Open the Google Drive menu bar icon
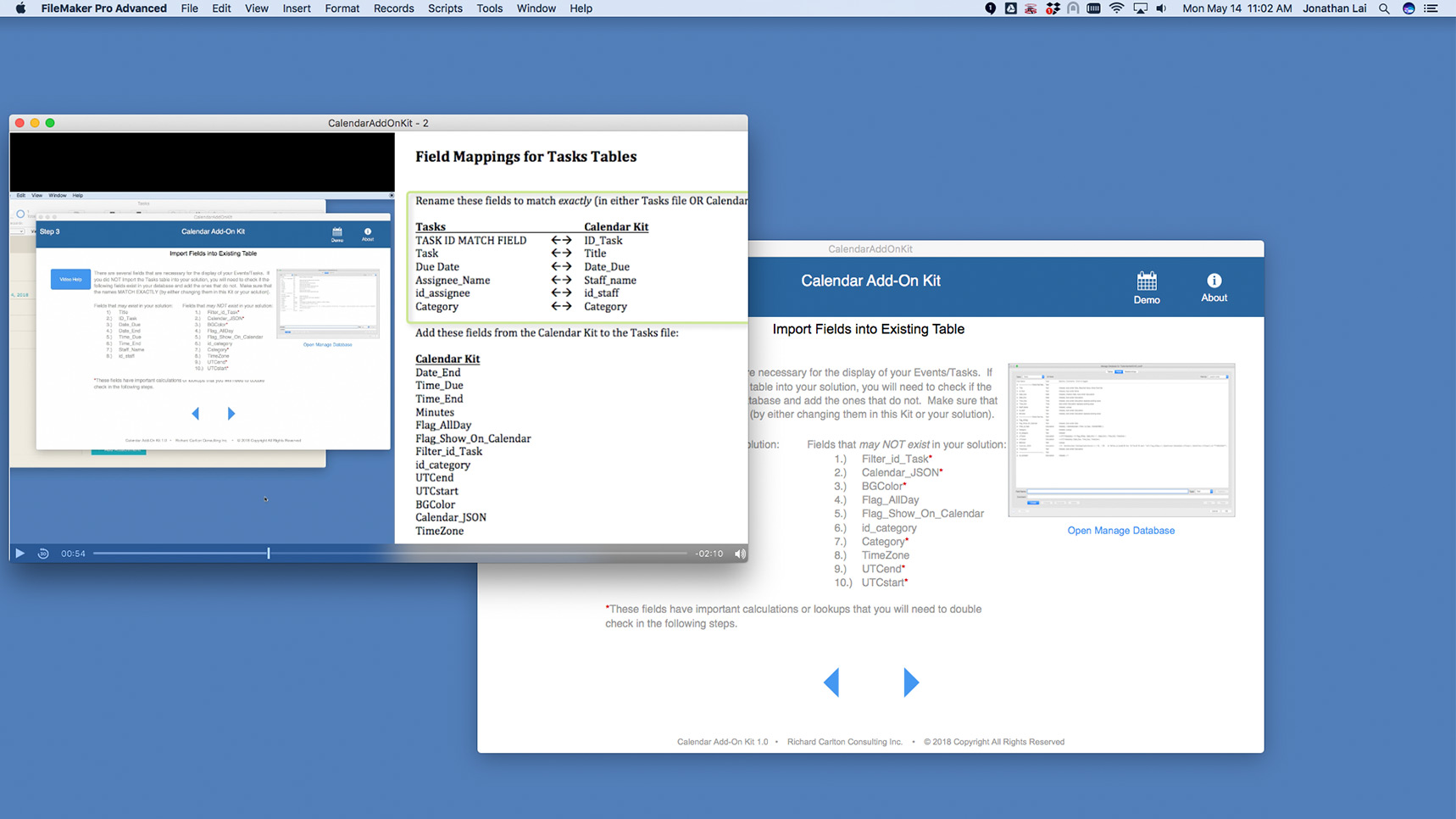The image size is (1456, 819). tap(1010, 8)
